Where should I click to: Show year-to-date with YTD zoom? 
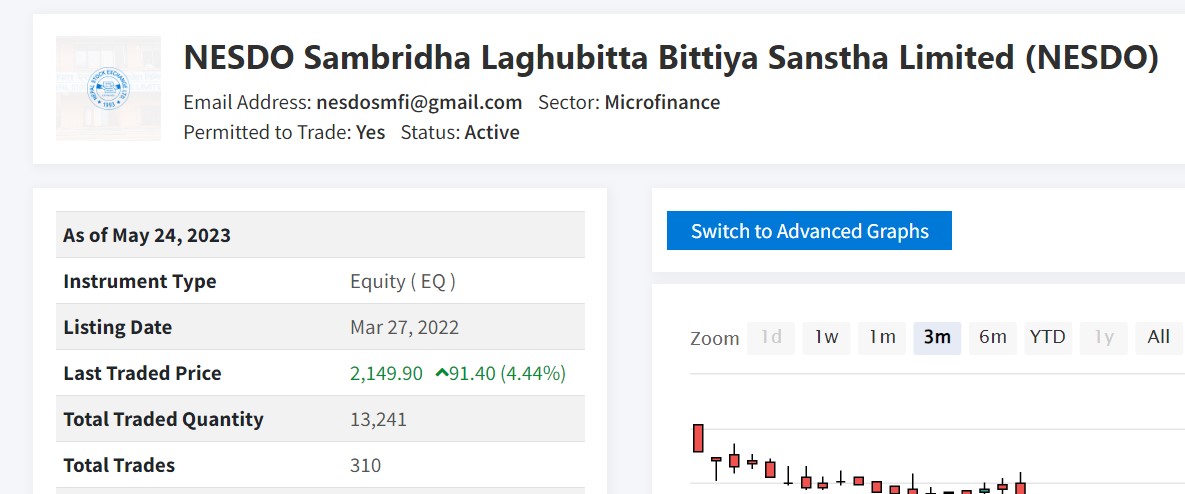[x=1048, y=337]
